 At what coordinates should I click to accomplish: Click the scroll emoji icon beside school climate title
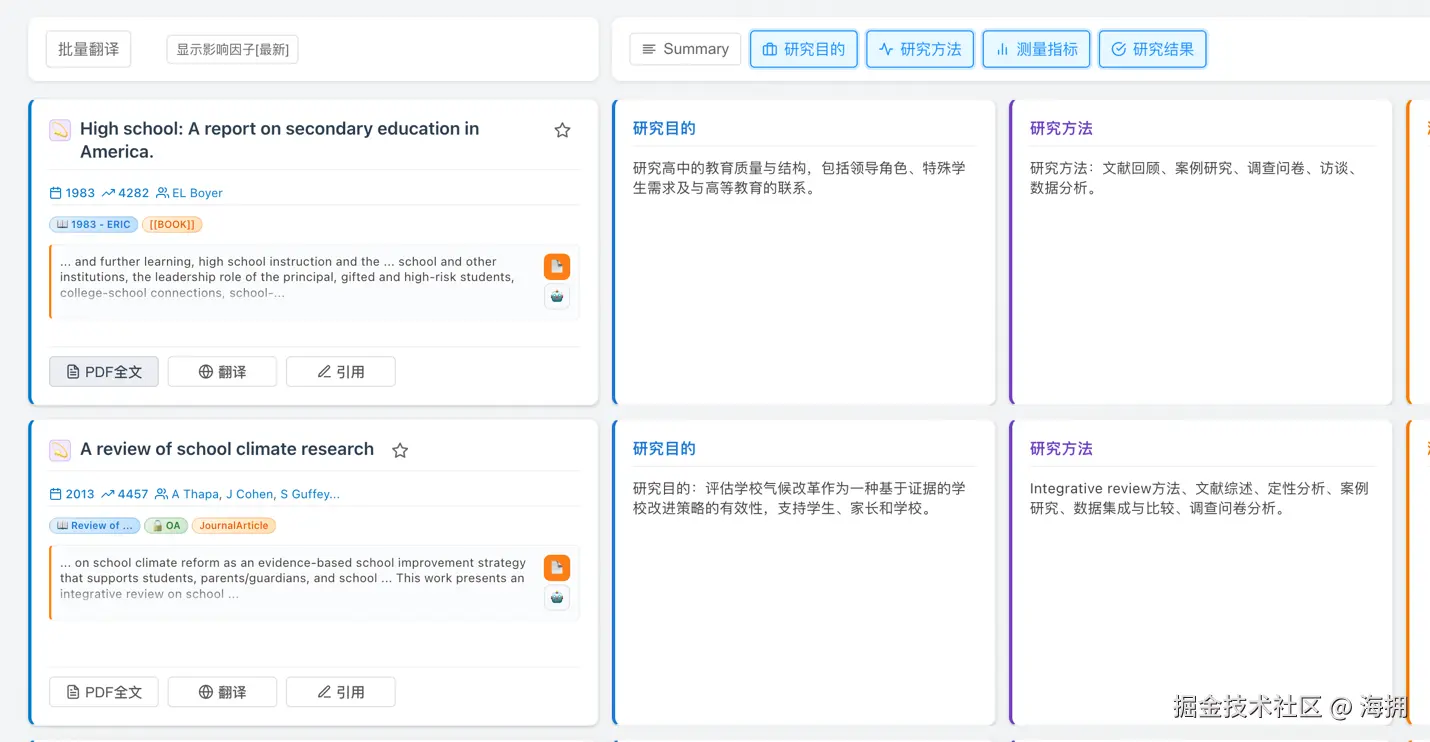[60, 450]
